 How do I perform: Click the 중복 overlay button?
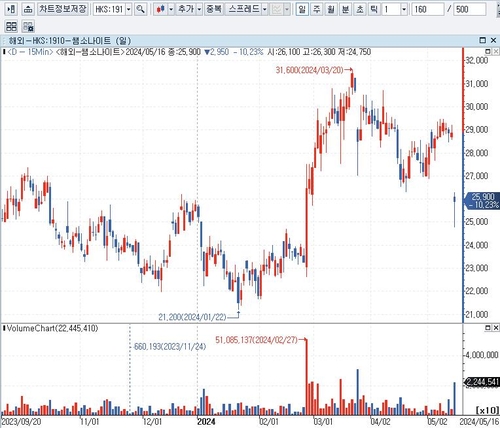point(214,9)
